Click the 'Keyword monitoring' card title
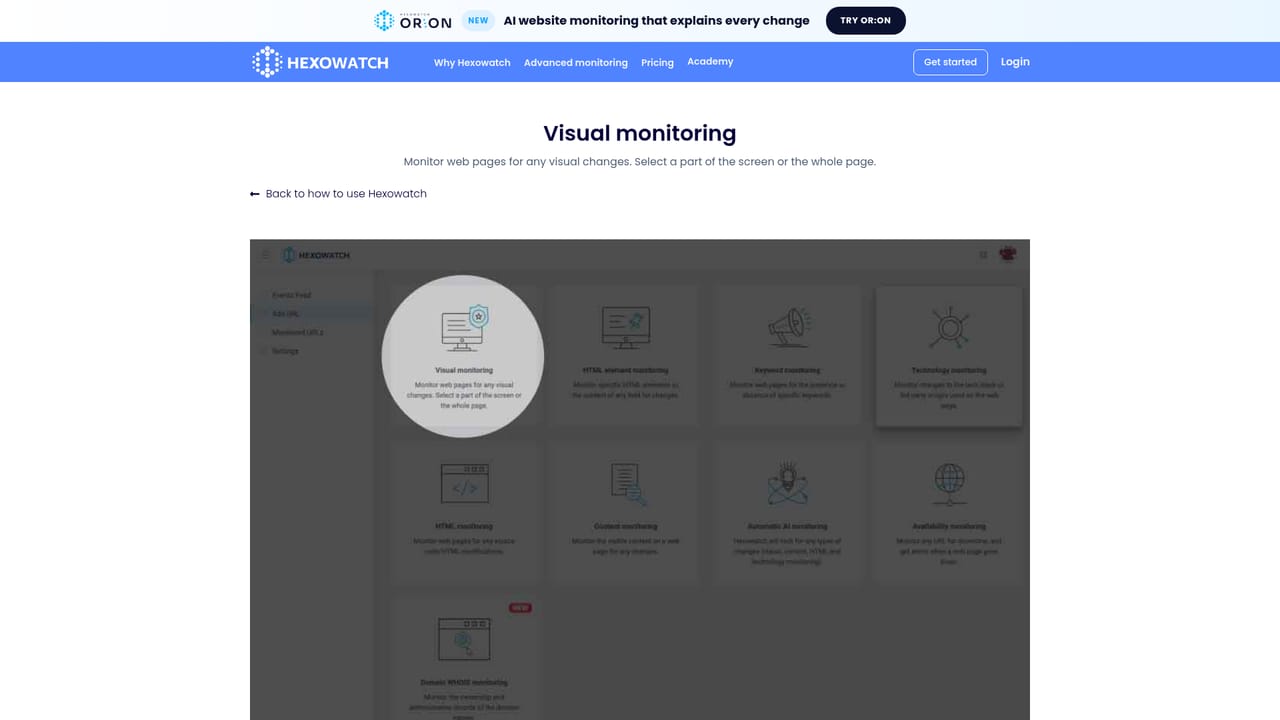Viewport: 1280px width, 720px height. 787,370
